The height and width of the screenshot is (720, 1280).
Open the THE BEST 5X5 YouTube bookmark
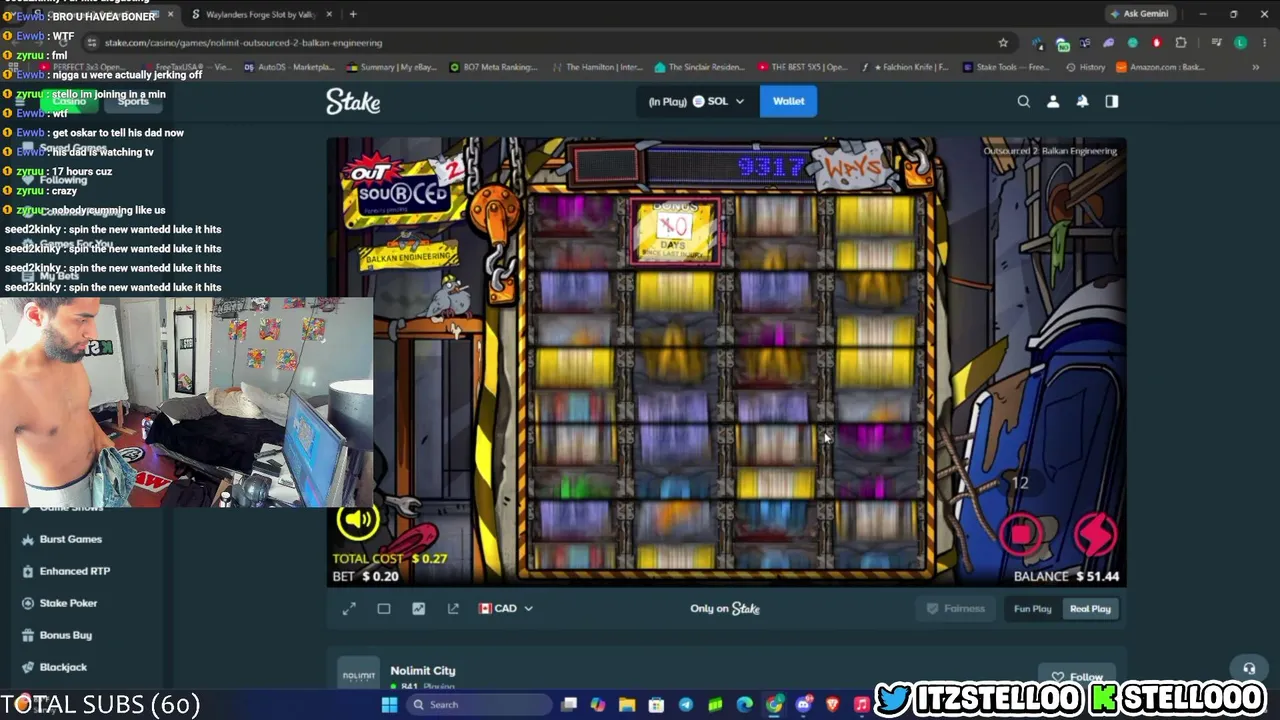(x=802, y=67)
